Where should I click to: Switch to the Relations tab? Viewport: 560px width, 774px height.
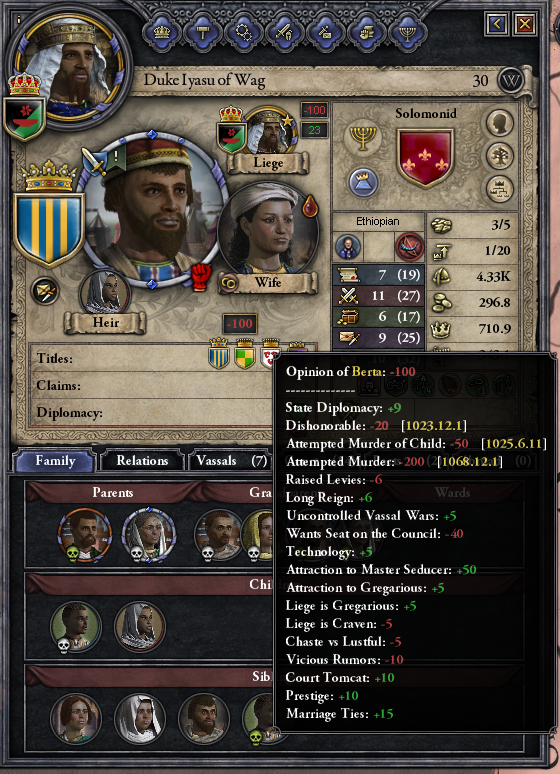[143, 461]
